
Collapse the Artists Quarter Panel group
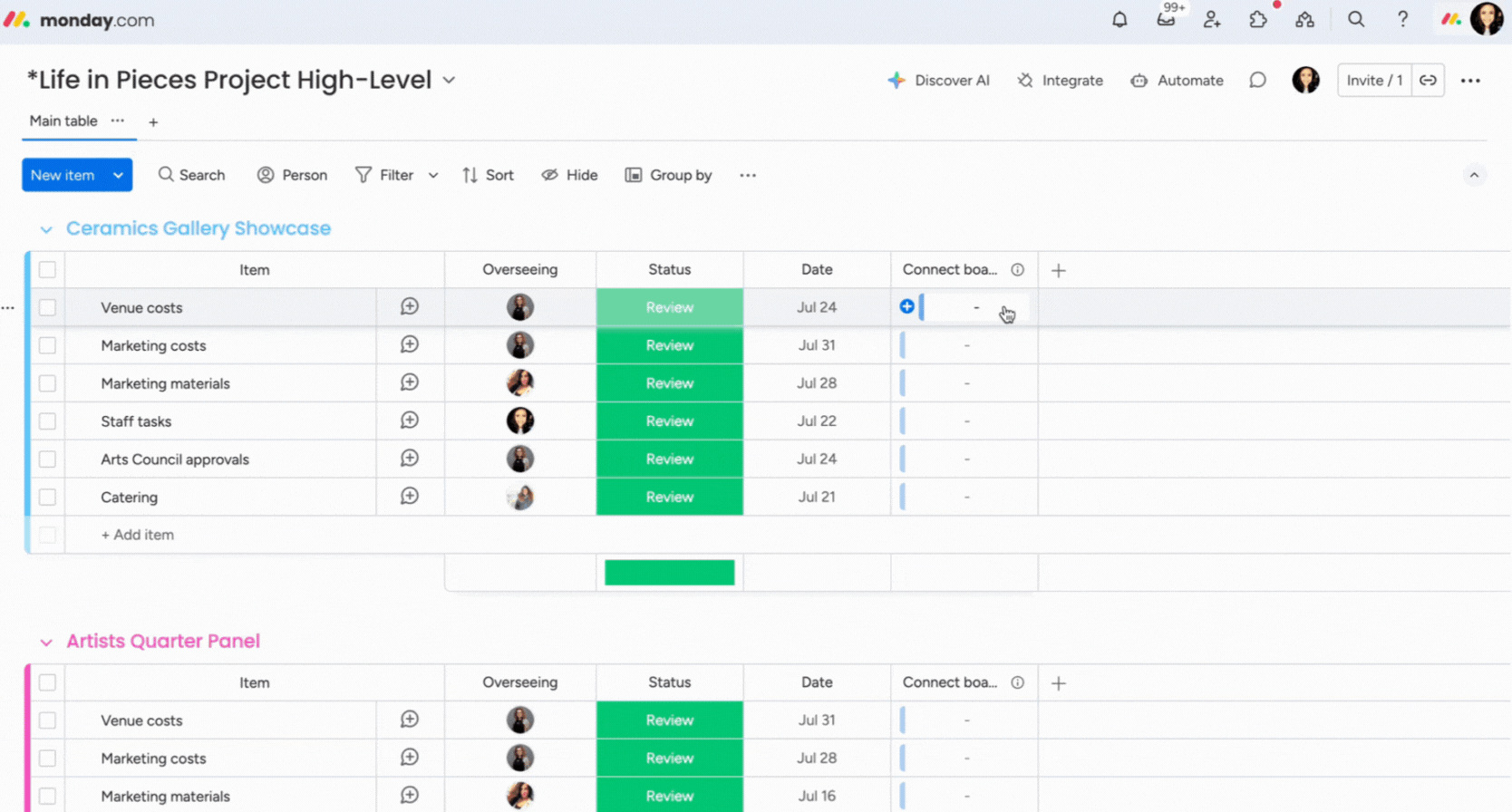coord(46,643)
